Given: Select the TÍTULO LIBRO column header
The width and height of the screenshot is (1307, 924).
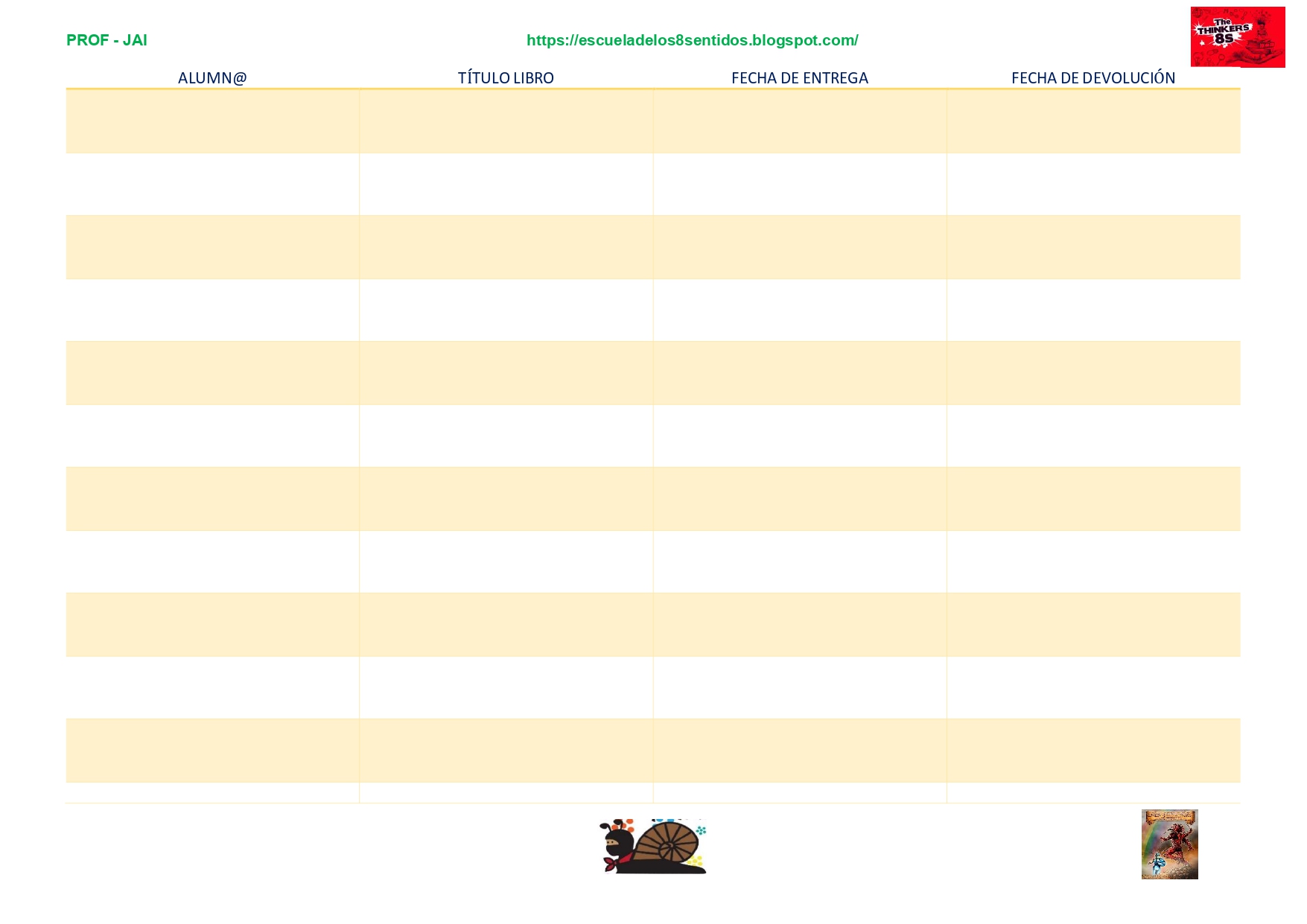Looking at the screenshot, I should click(506, 78).
